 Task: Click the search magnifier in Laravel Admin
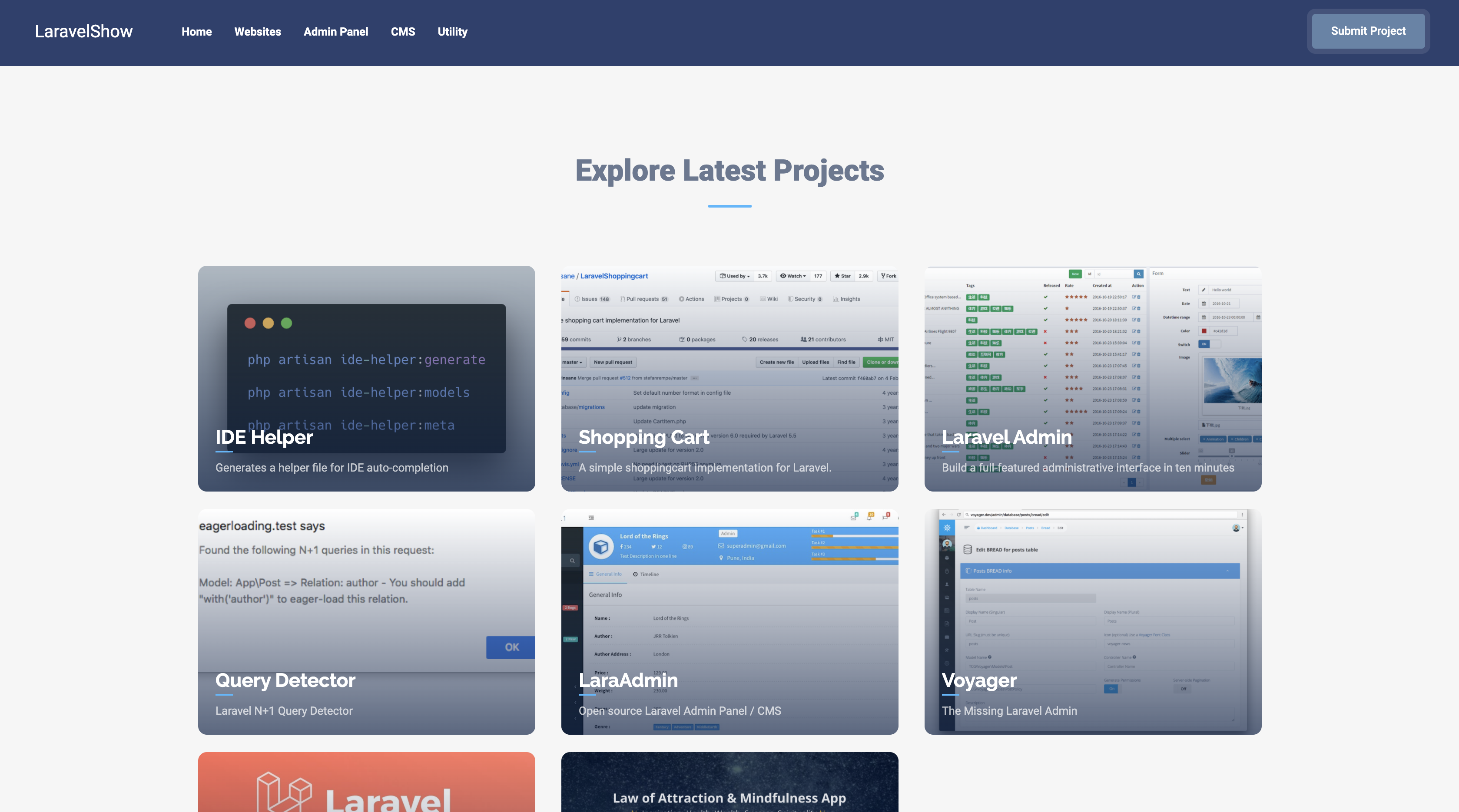(x=1139, y=274)
